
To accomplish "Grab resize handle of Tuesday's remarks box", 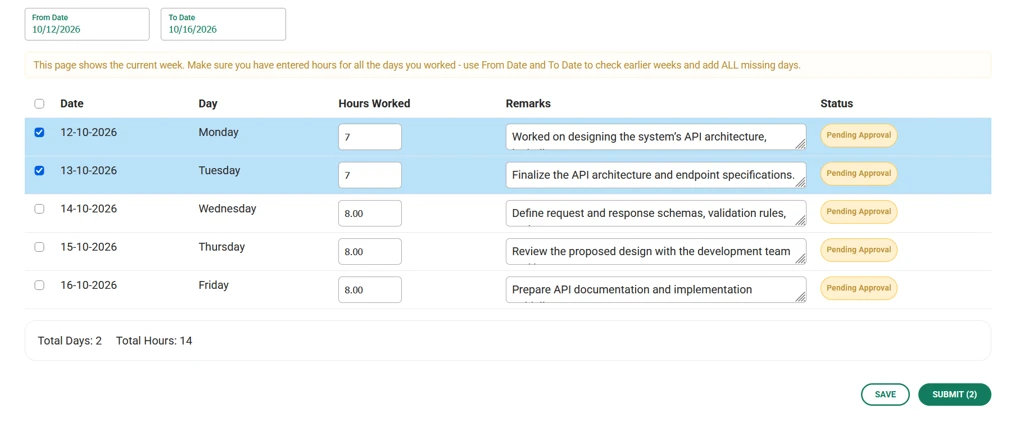I will [801, 182].
